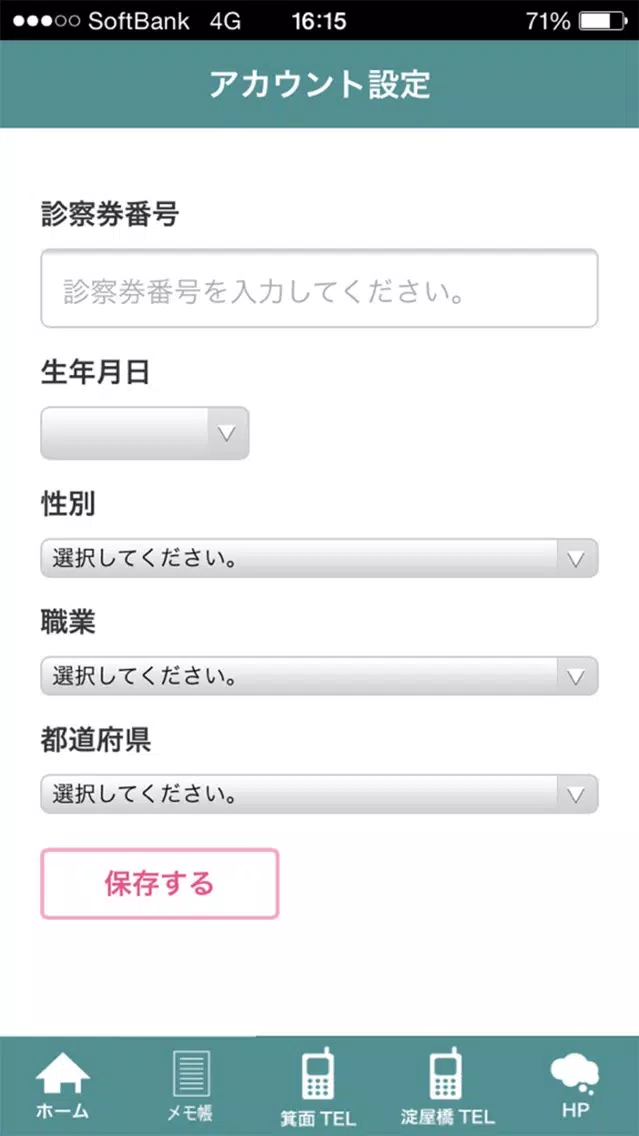Open the メモ帳 notepad icon

[191, 1074]
